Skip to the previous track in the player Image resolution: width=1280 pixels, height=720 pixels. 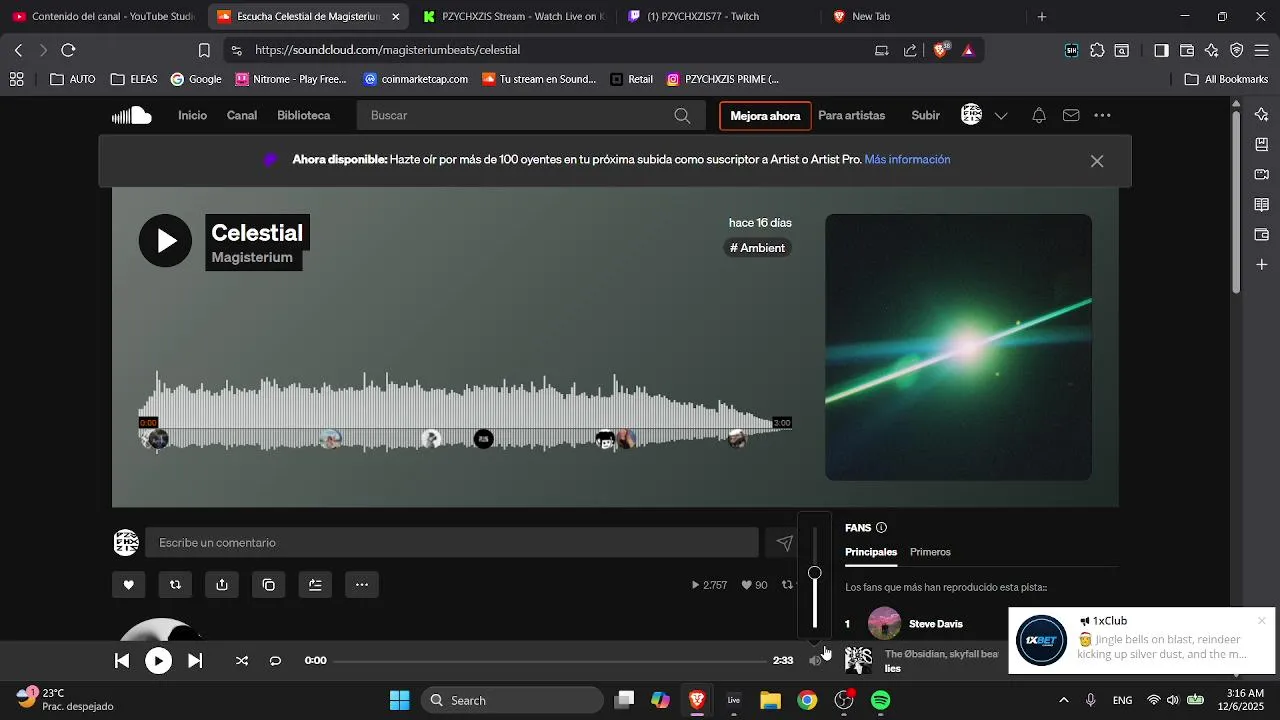122,660
